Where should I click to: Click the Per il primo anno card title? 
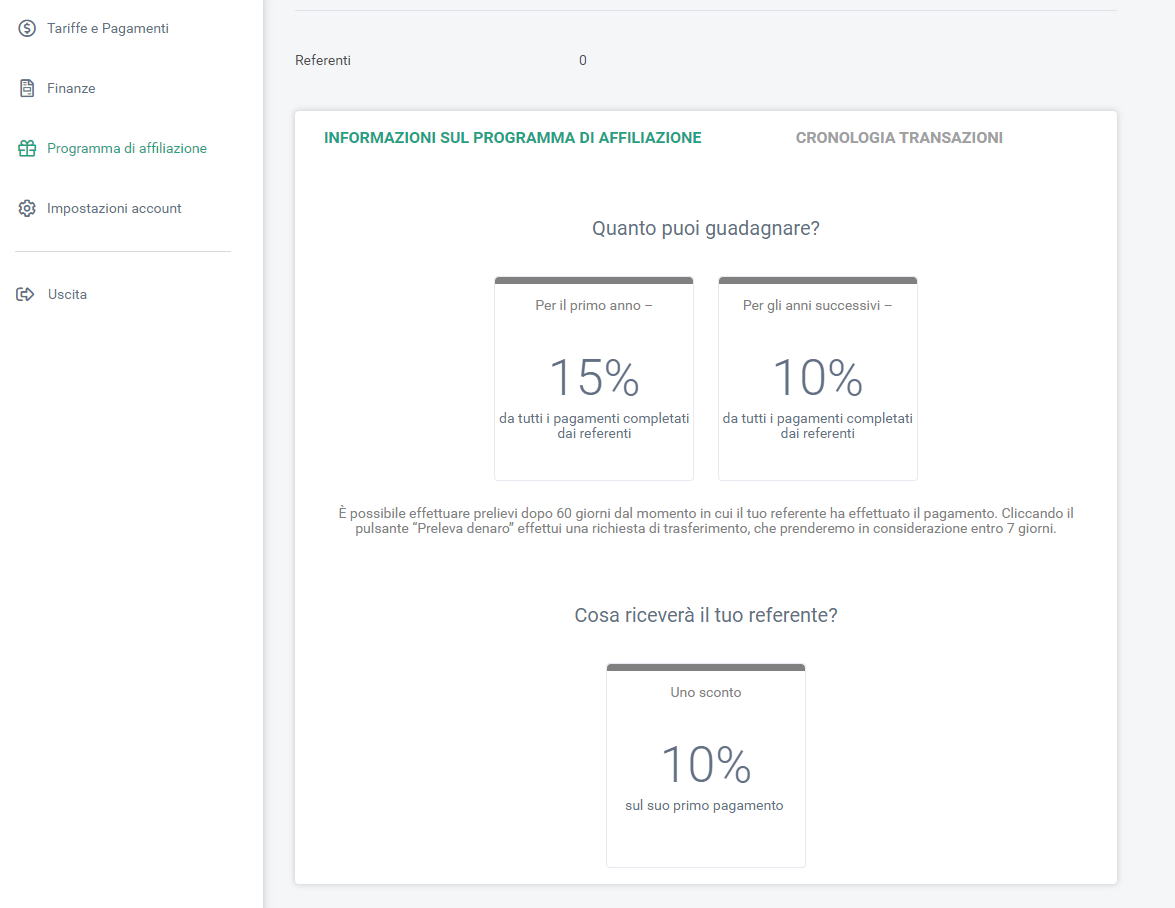[x=593, y=306]
